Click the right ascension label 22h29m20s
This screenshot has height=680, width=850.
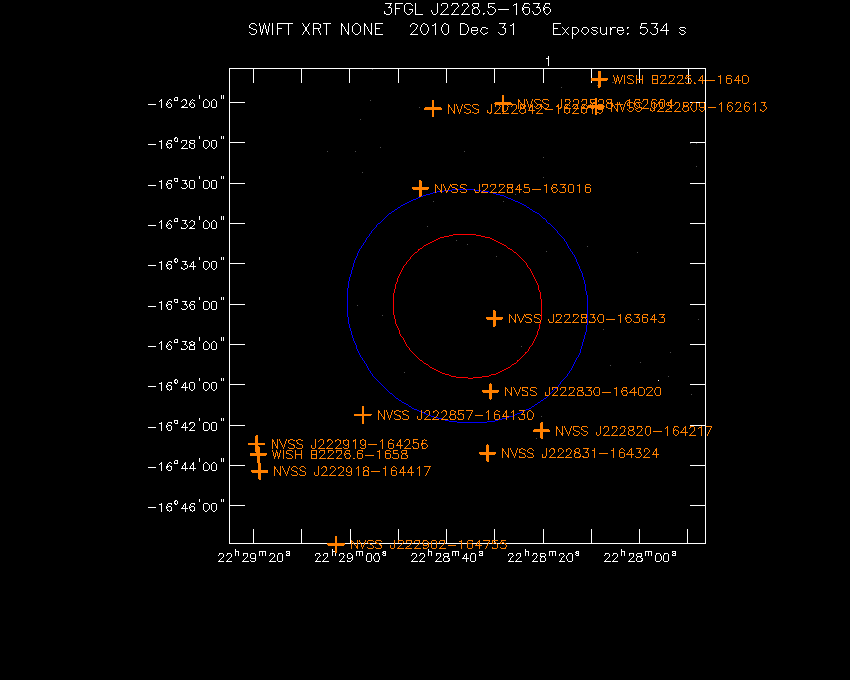pos(254,557)
